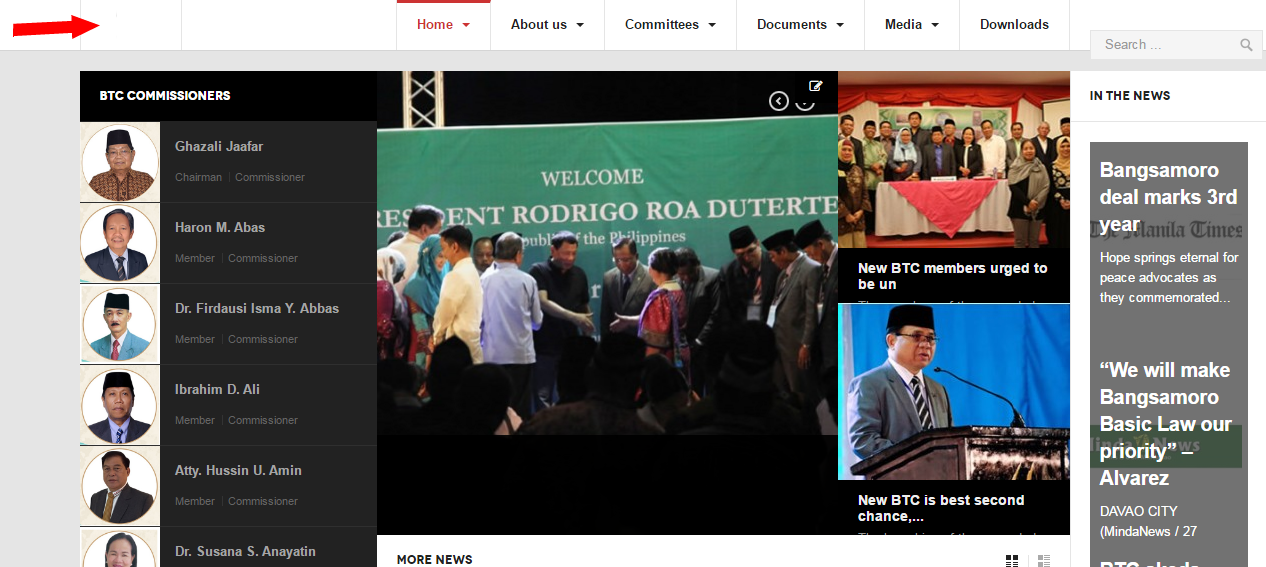Go to the previous slide with the circled arrow

(x=779, y=101)
